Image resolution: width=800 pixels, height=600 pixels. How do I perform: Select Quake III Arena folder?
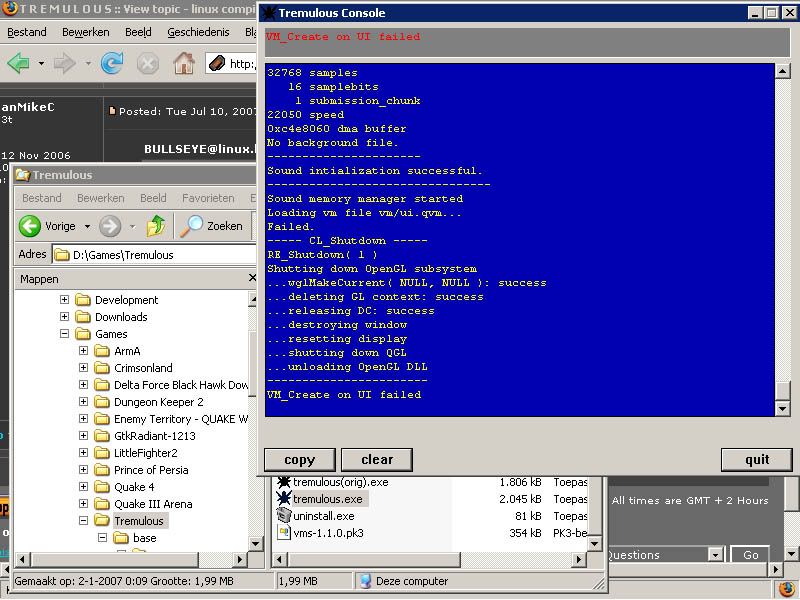(x=153, y=504)
